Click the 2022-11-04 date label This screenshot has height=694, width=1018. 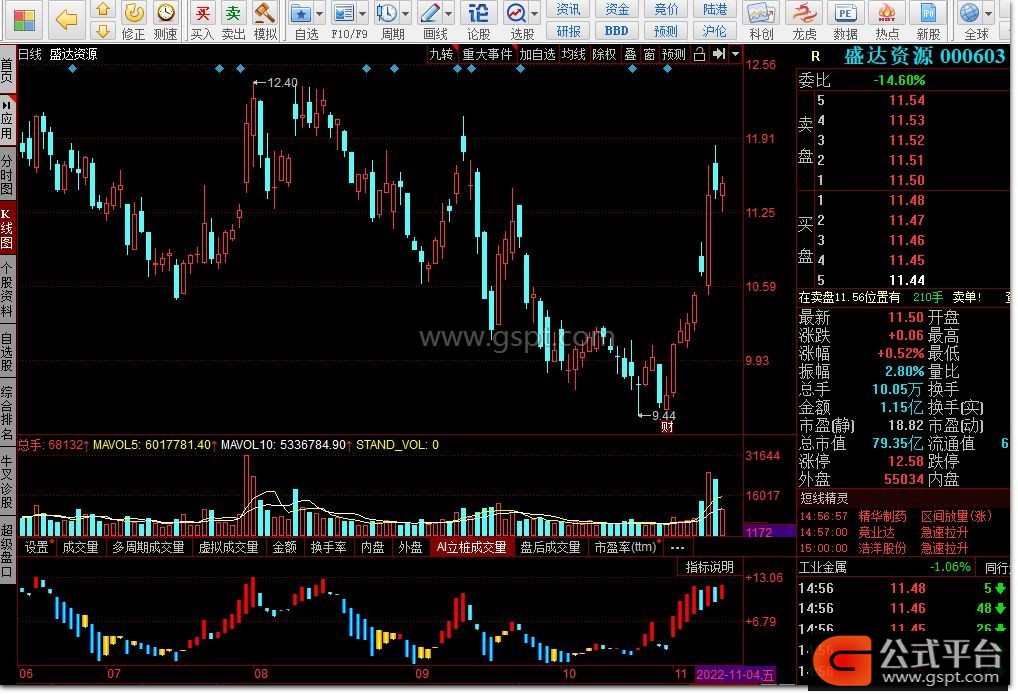click(x=735, y=675)
